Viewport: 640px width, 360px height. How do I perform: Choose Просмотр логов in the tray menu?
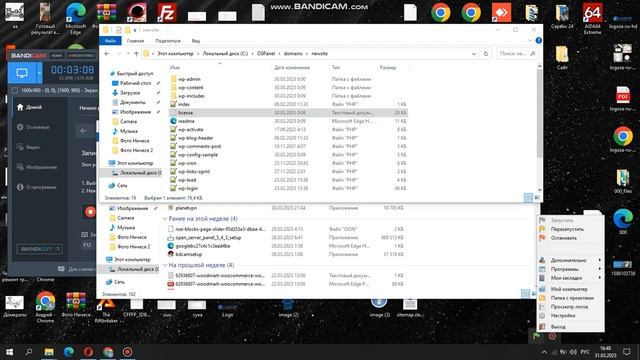coord(569,307)
